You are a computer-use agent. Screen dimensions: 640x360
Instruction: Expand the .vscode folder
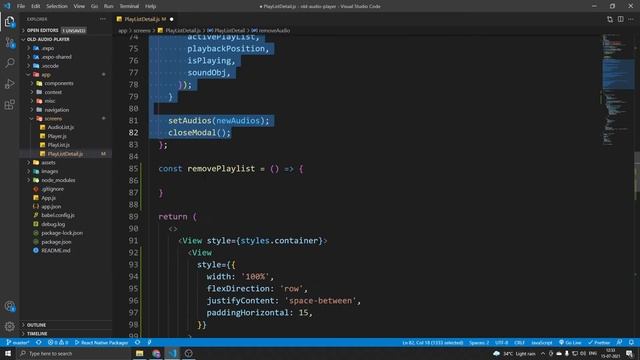[x=66, y=66]
